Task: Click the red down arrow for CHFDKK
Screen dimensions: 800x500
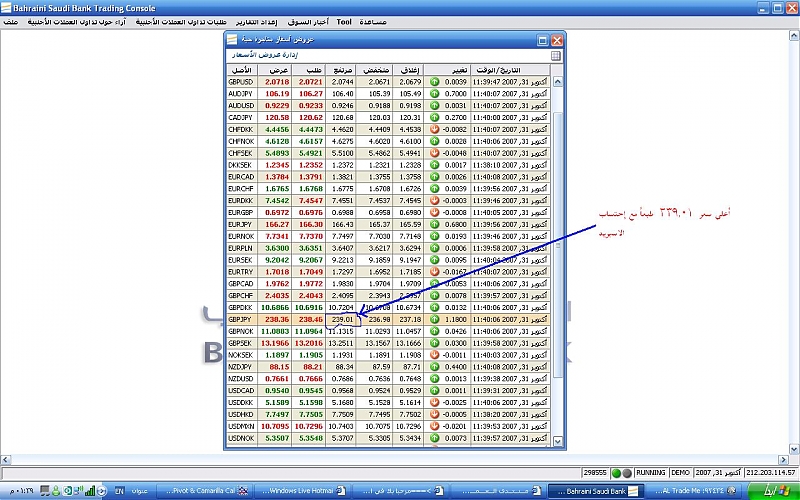Action: [x=435, y=129]
